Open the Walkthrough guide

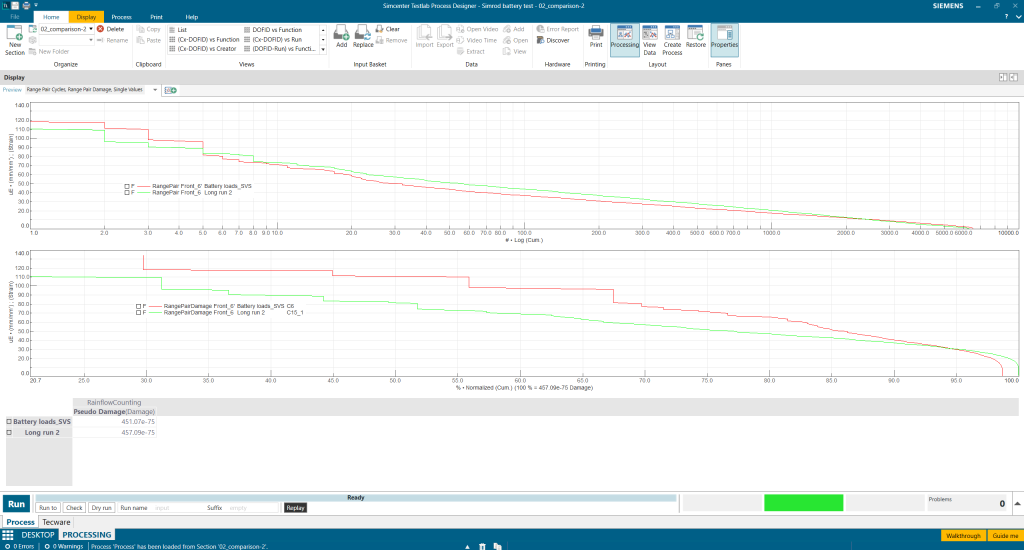coord(963,536)
